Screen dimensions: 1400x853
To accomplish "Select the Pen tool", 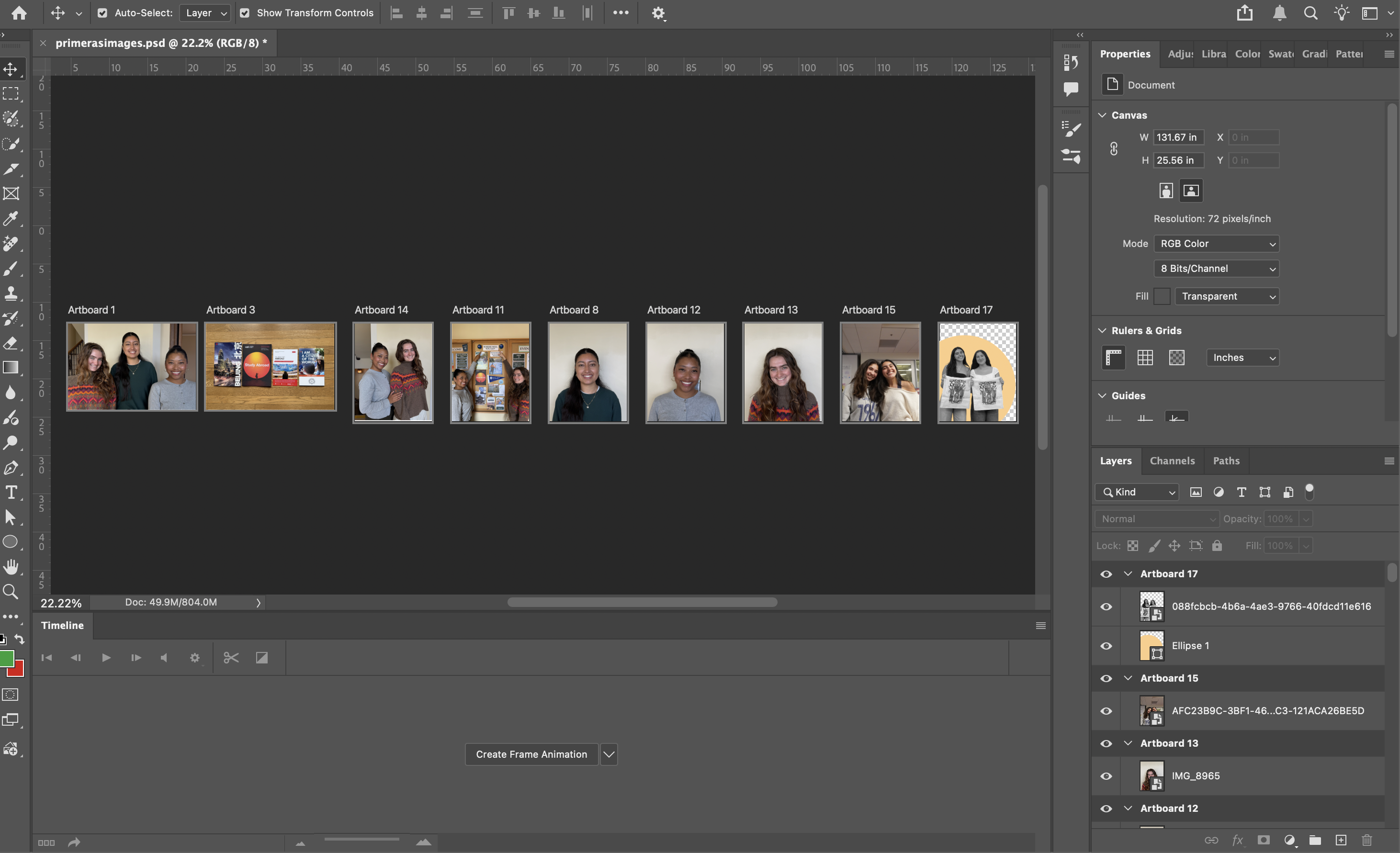I will coord(11,468).
